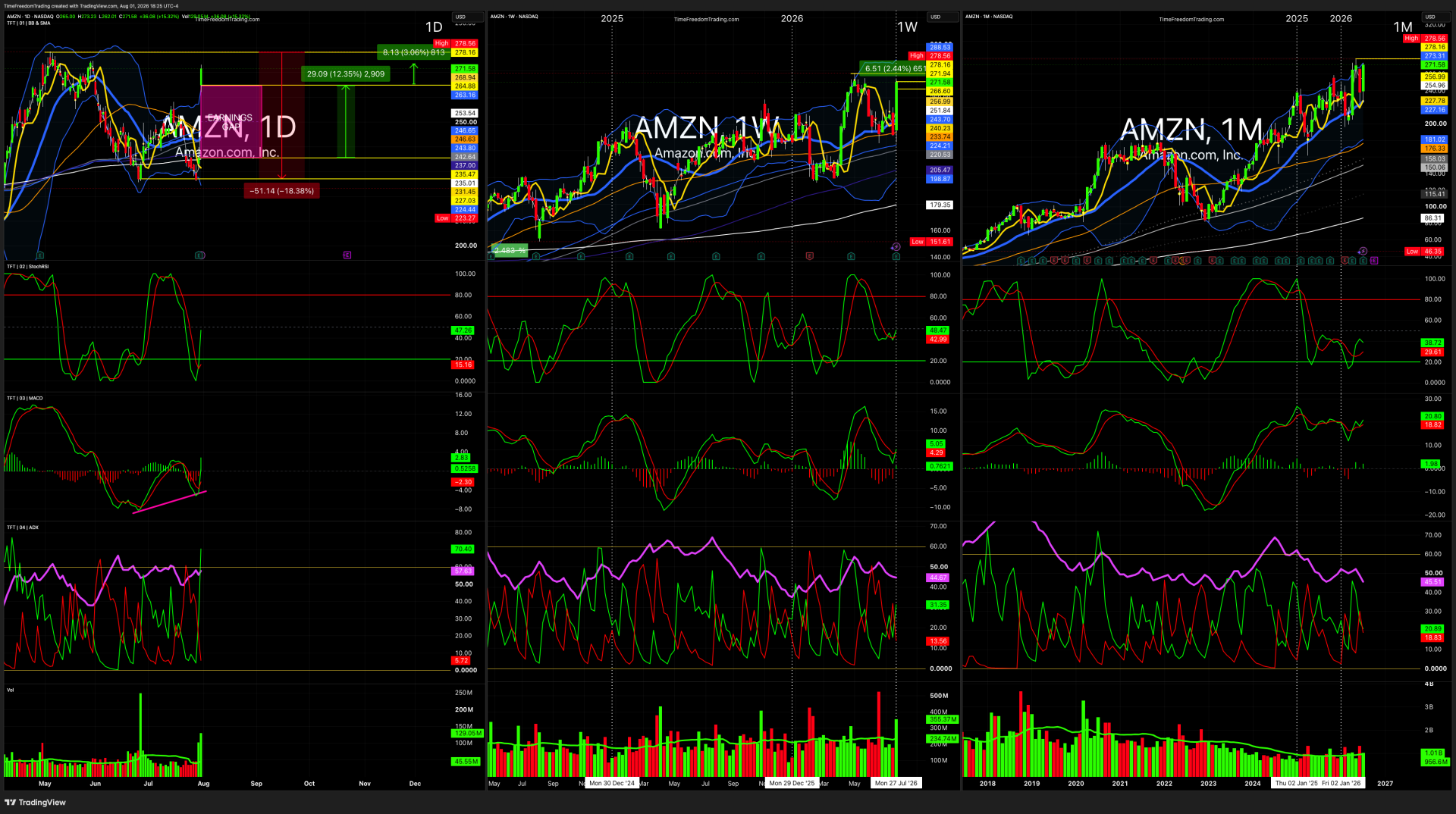Click the 205.47 purple price label on the 1W chart

940,171
